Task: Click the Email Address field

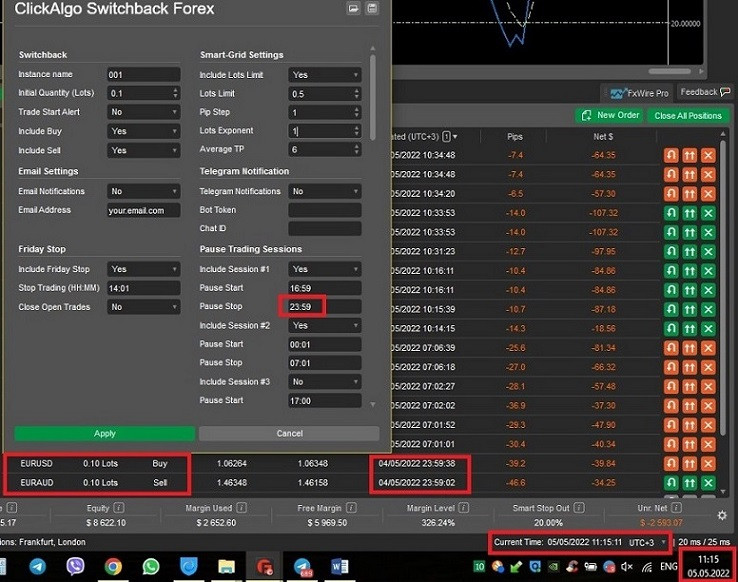Action: click(x=144, y=210)
